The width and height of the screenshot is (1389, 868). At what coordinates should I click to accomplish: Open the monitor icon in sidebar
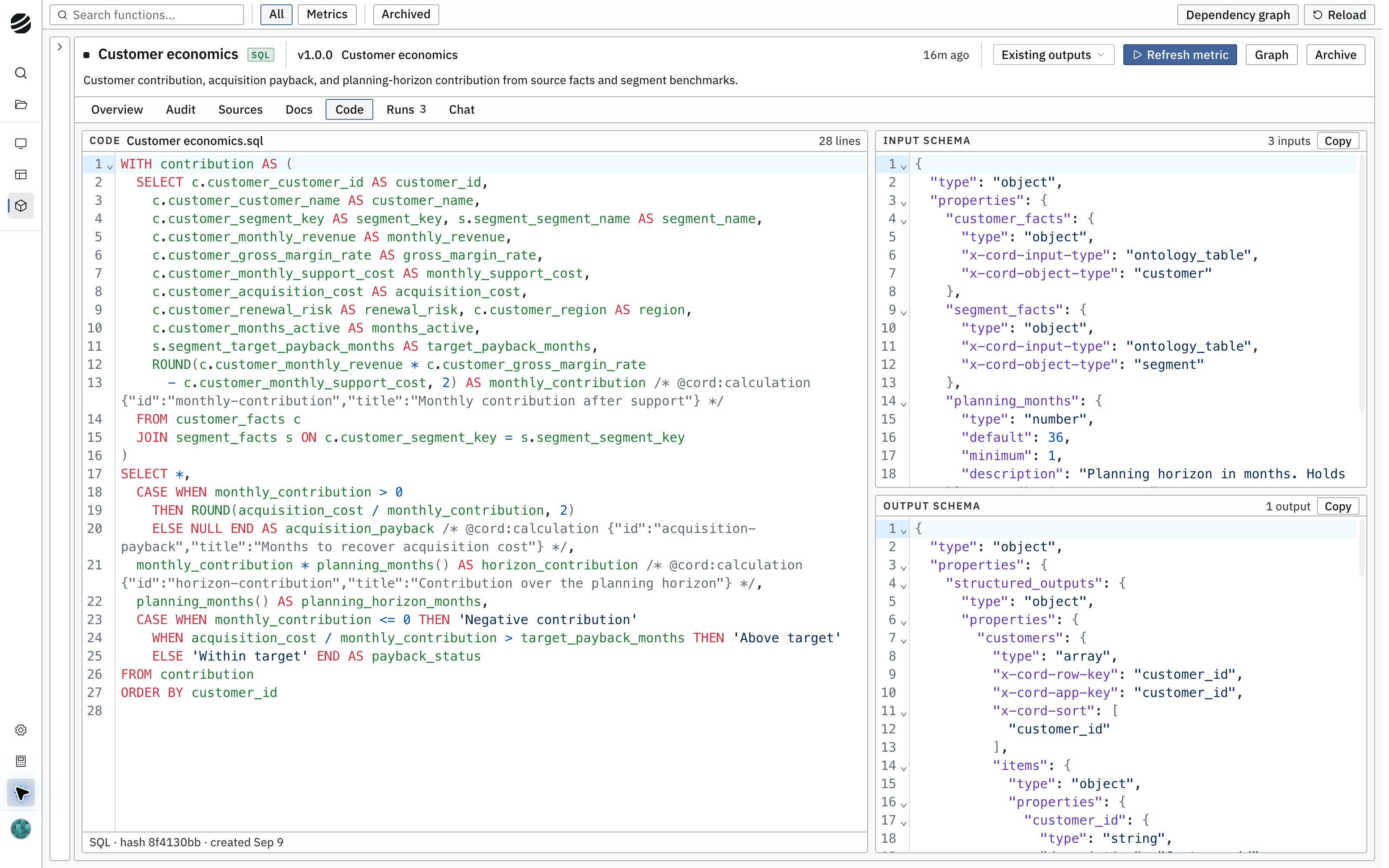point(21,144)
